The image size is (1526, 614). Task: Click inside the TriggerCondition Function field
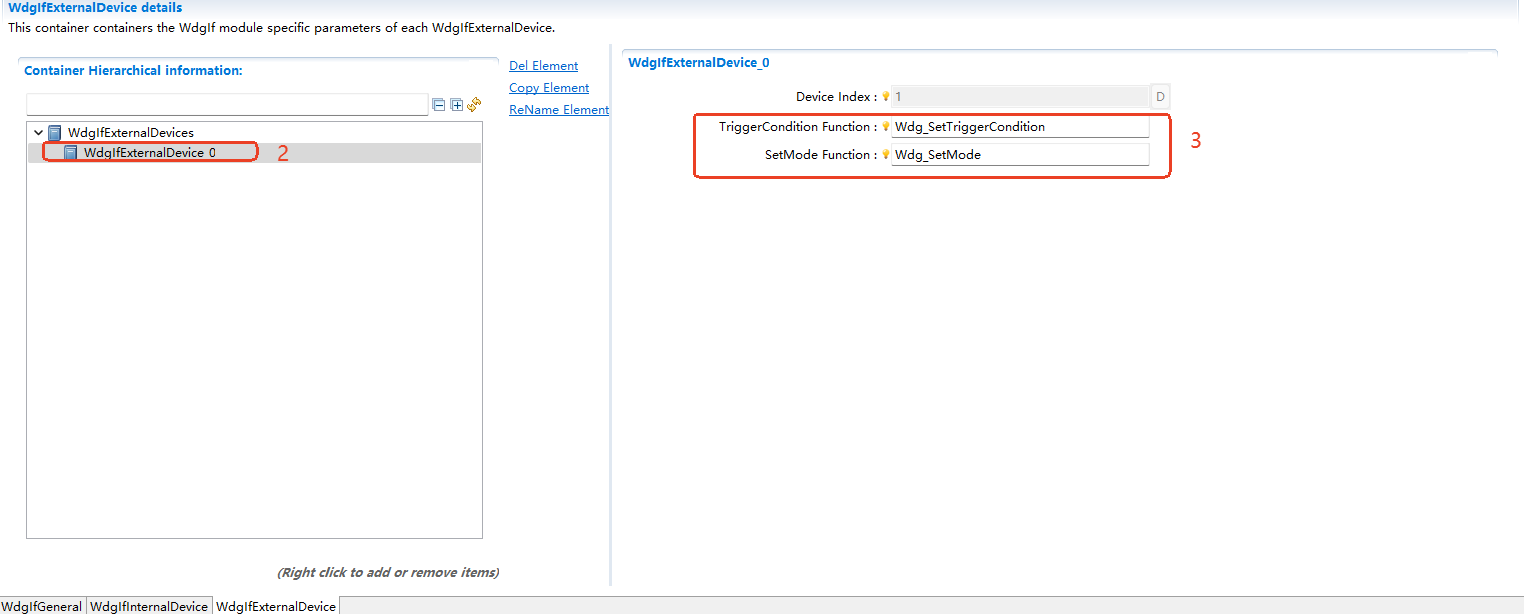1020,126
